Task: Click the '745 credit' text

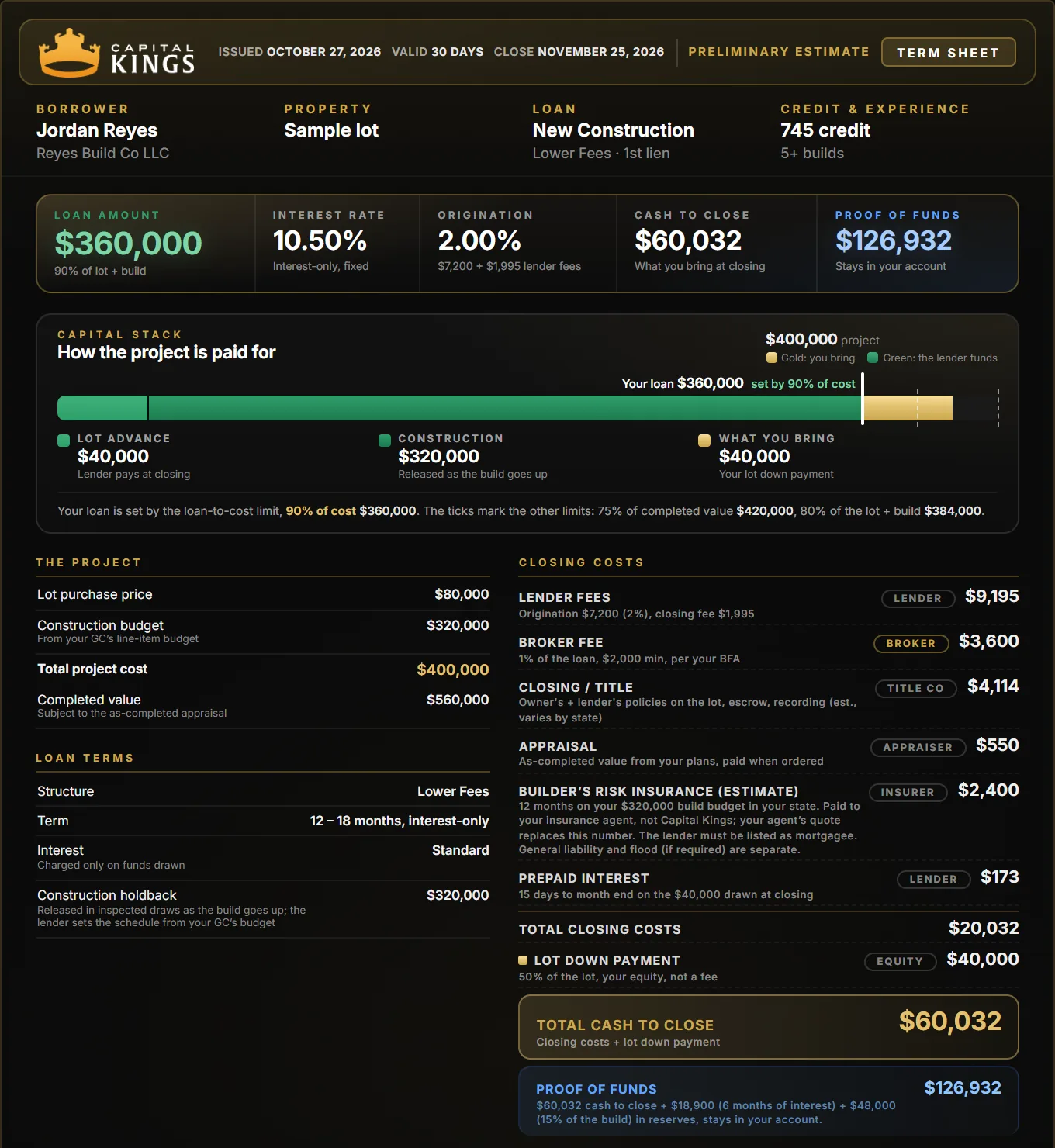Action: click(825, 130)
